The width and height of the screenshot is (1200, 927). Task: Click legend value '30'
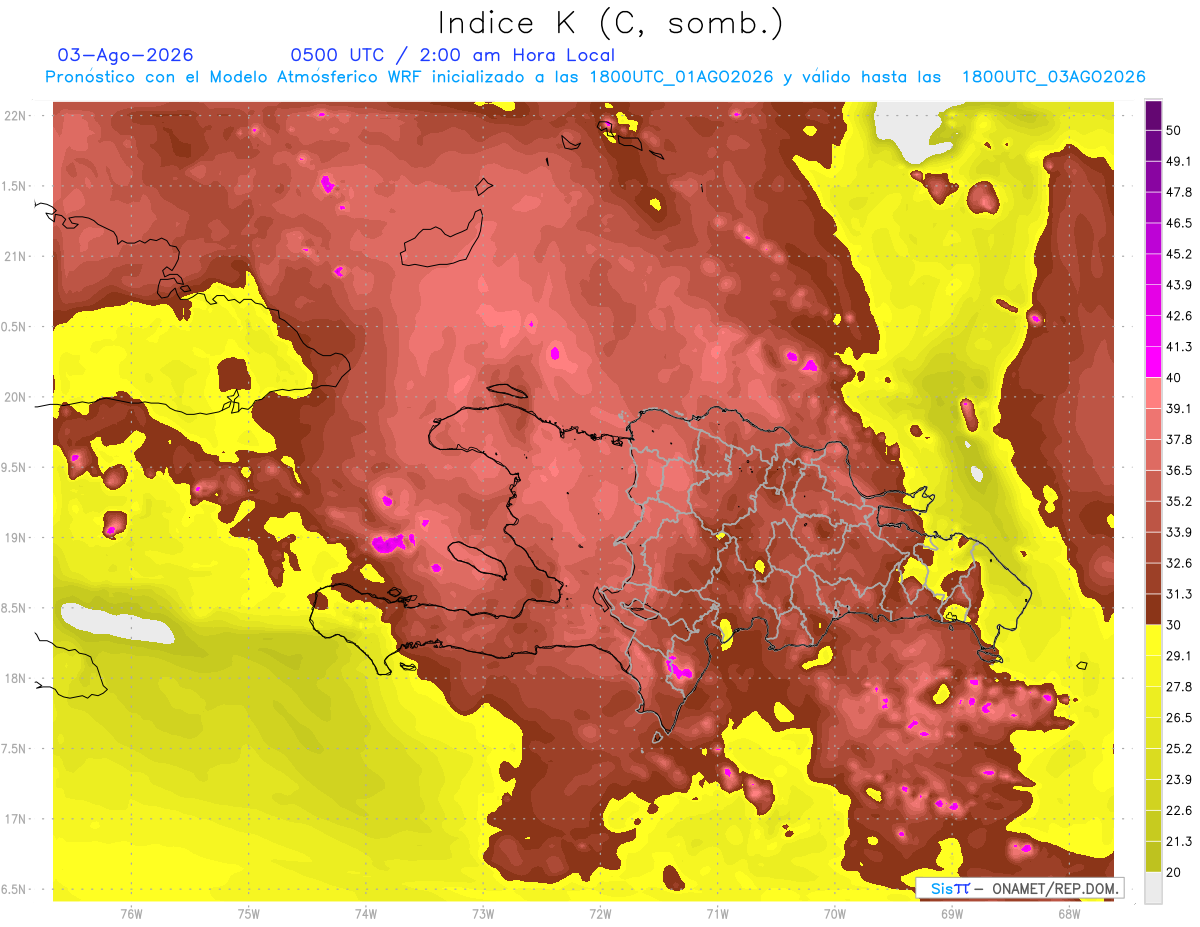coord(1175,625)
